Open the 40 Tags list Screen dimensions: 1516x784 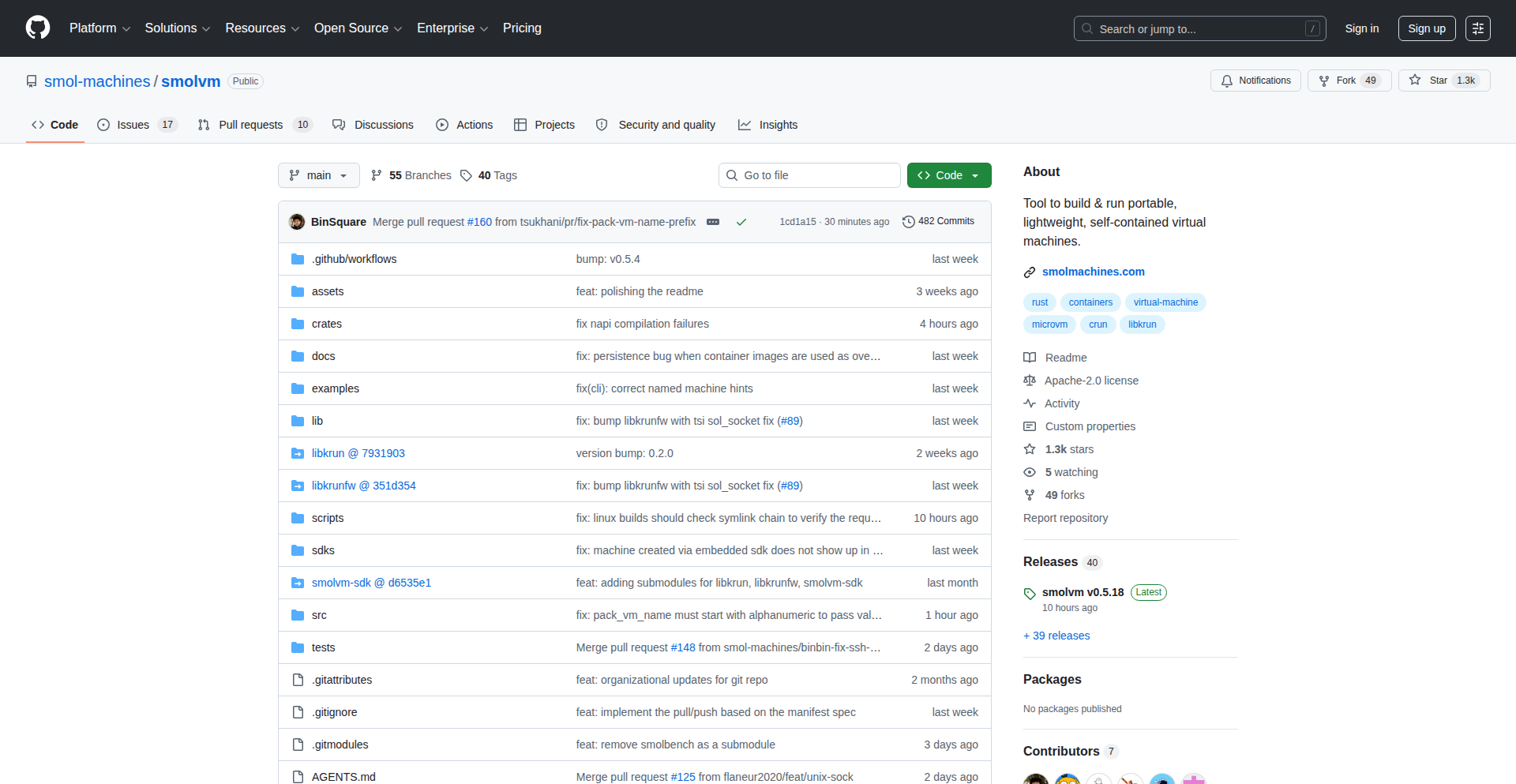[489, 175]
